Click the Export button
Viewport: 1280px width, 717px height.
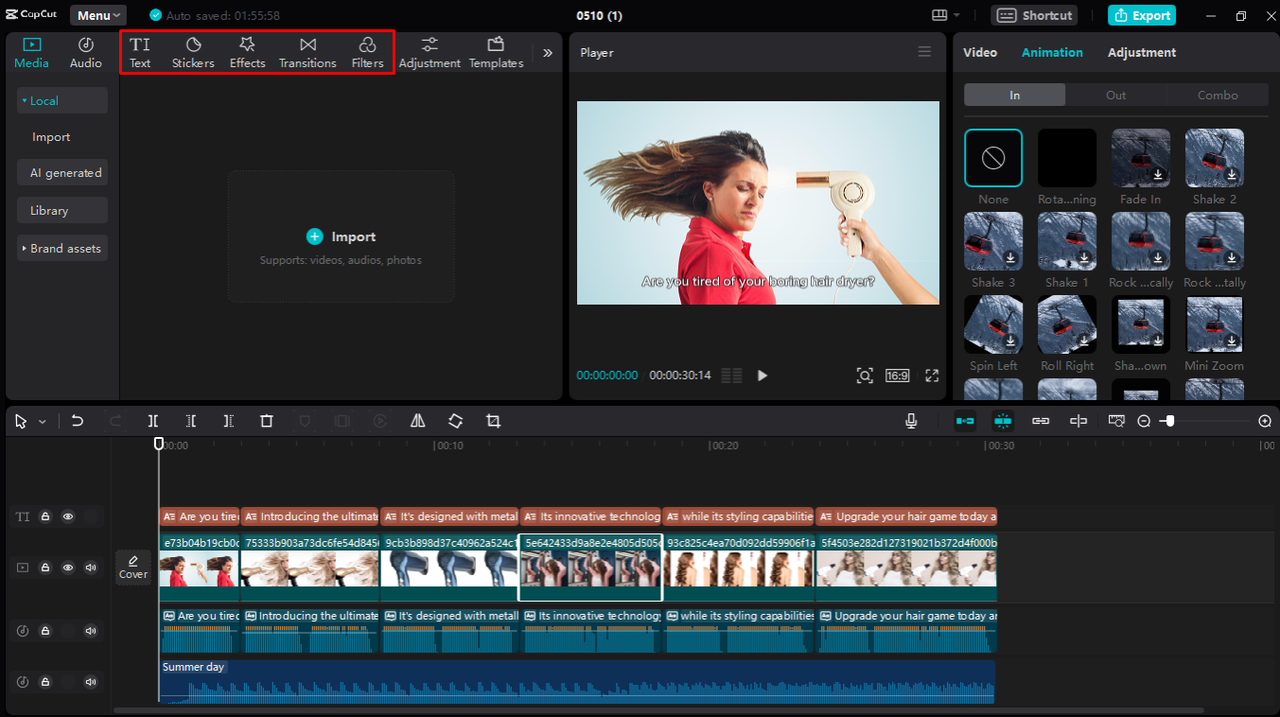coord(1142,15)
